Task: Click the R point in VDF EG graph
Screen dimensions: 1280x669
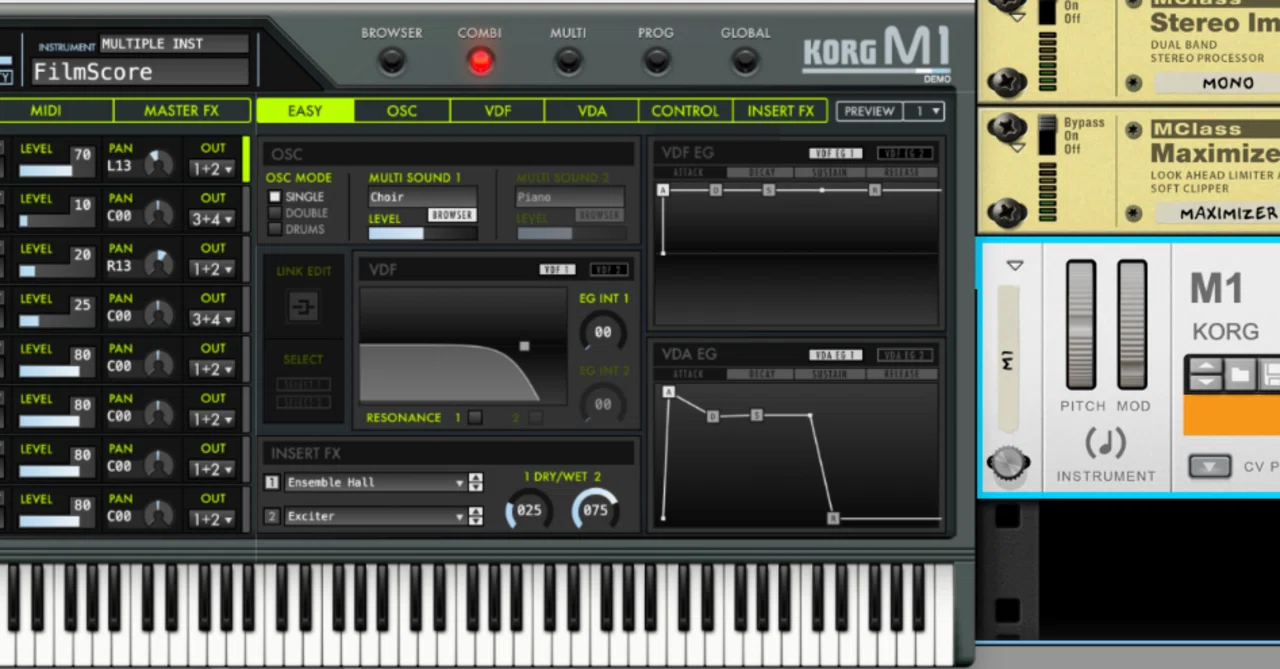Action: tap(875, 190)
